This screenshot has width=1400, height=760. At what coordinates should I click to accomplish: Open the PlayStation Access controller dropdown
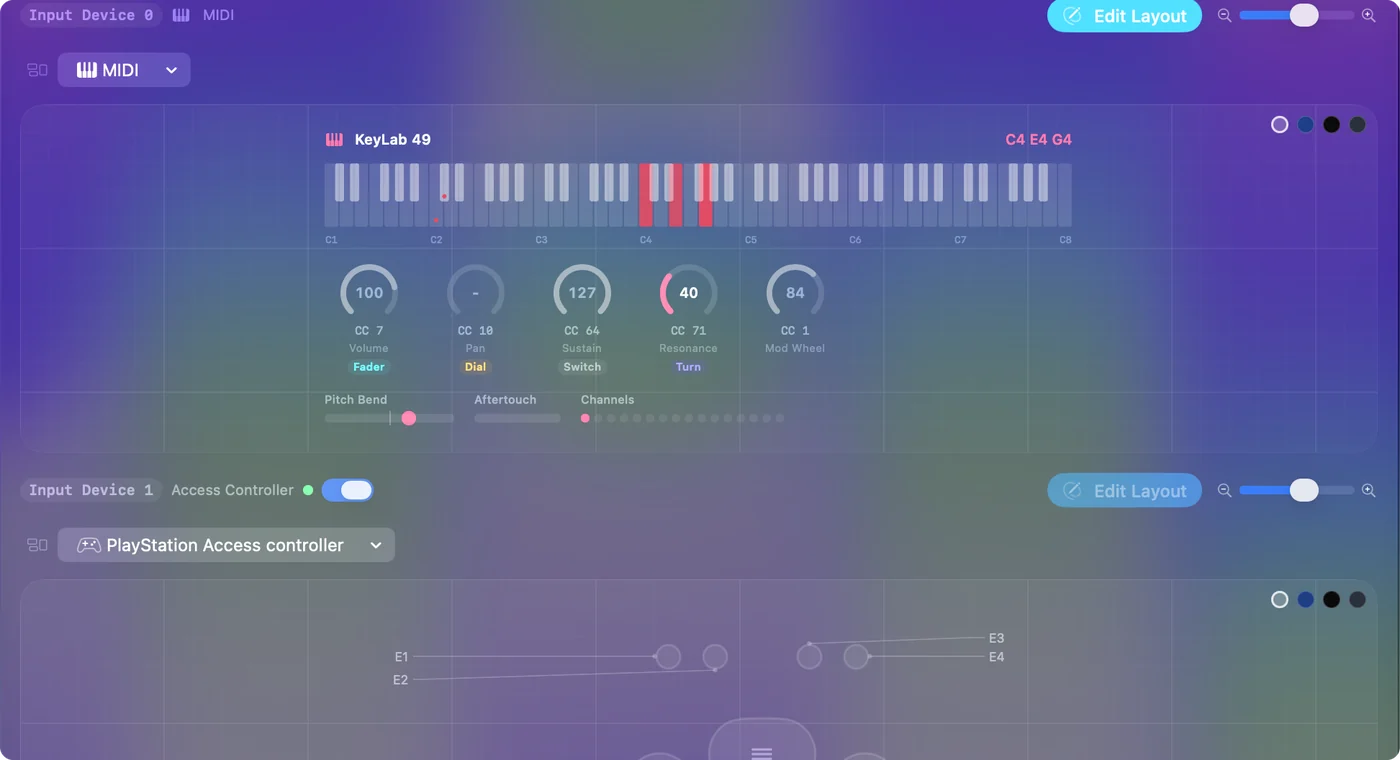pos(226,545)
